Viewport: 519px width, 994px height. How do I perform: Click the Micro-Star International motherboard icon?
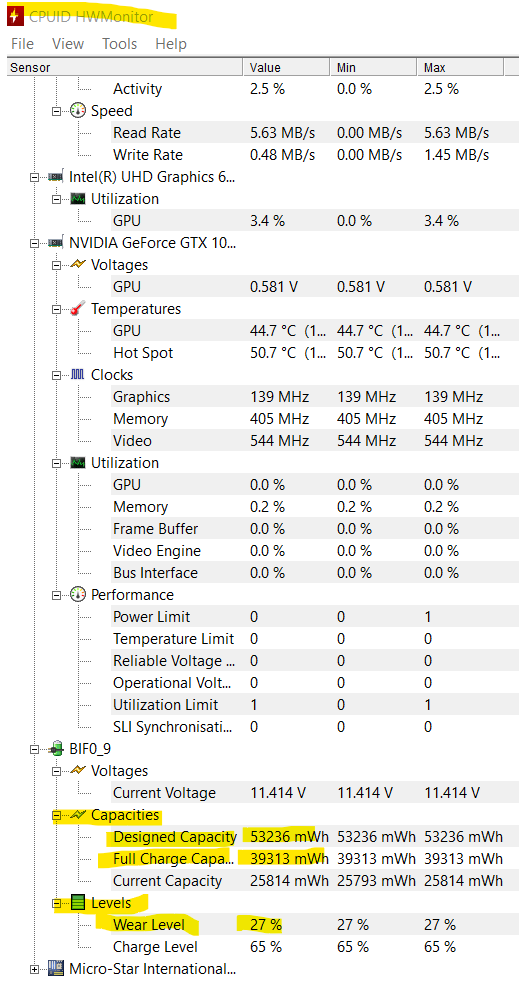click(x=55, y=969)
